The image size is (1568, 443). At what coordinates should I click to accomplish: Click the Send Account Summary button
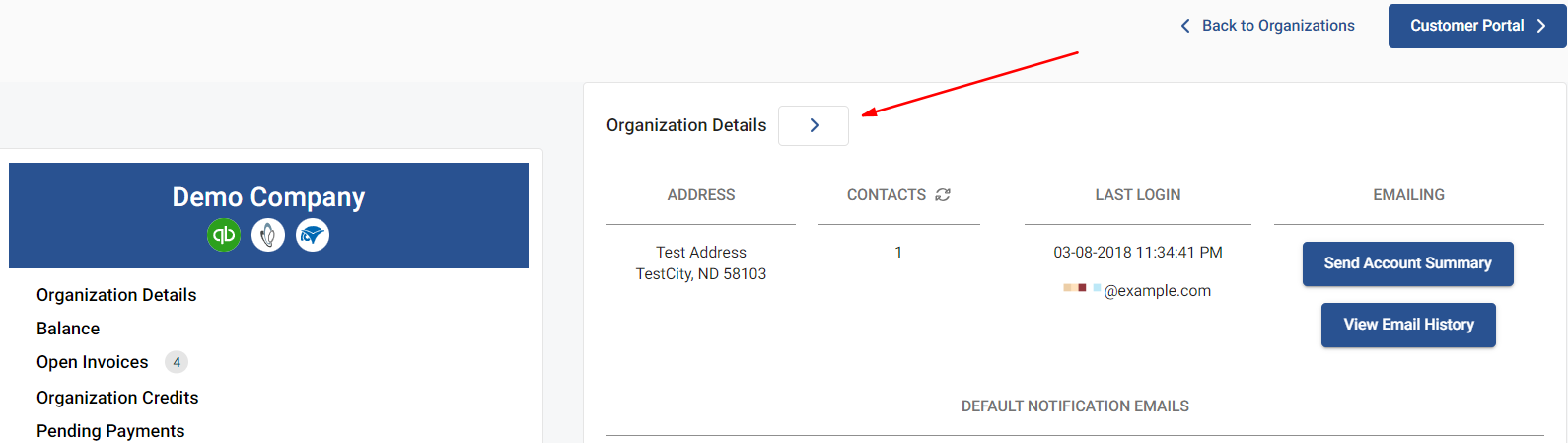(x=1408, y=263)
